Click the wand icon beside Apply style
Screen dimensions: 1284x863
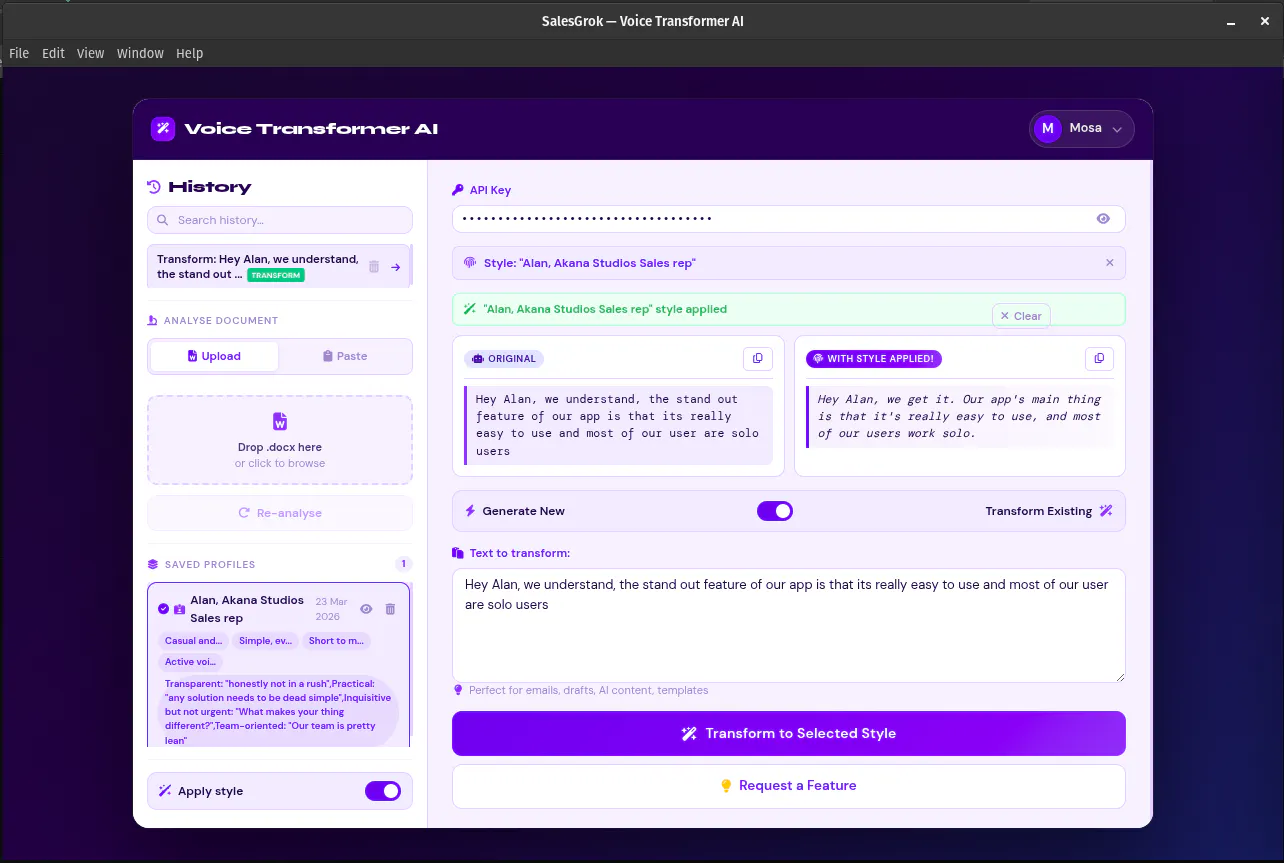tap(165, 791)
